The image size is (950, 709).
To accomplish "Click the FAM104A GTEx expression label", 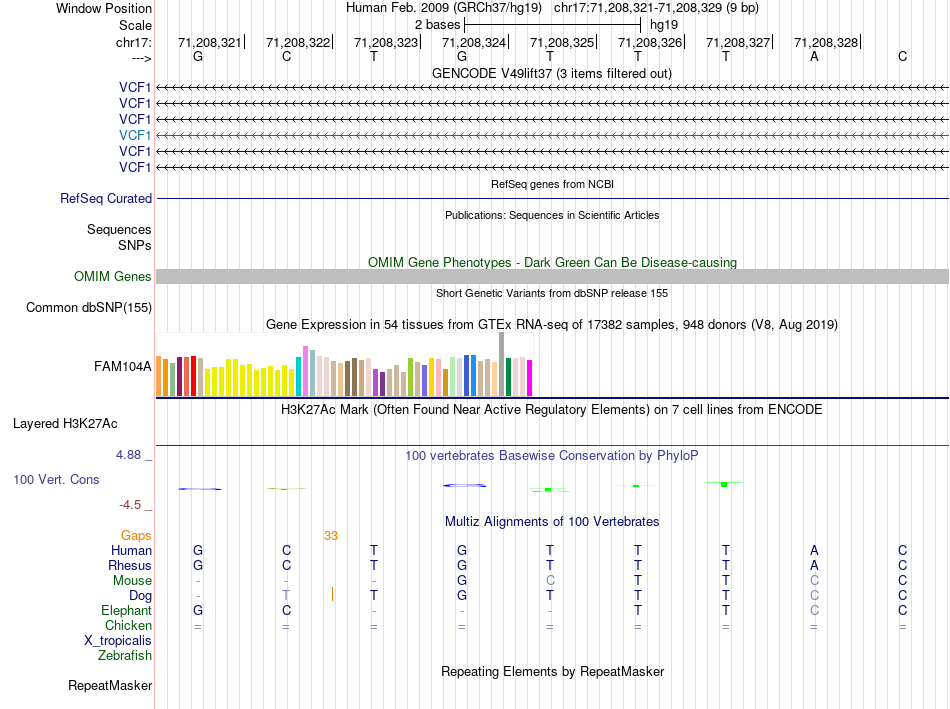I will coord(123,366).
